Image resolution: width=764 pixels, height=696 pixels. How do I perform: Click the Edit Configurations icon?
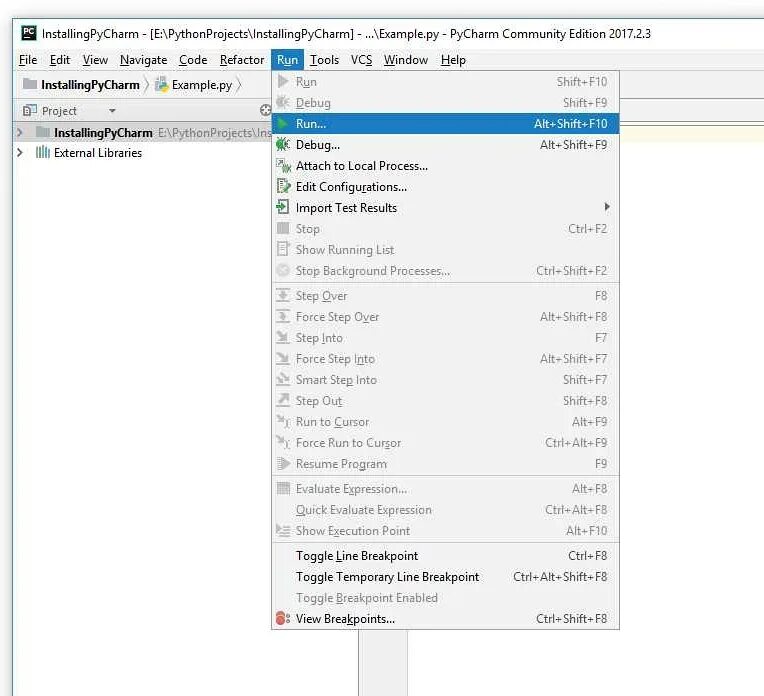click(283, 187)
